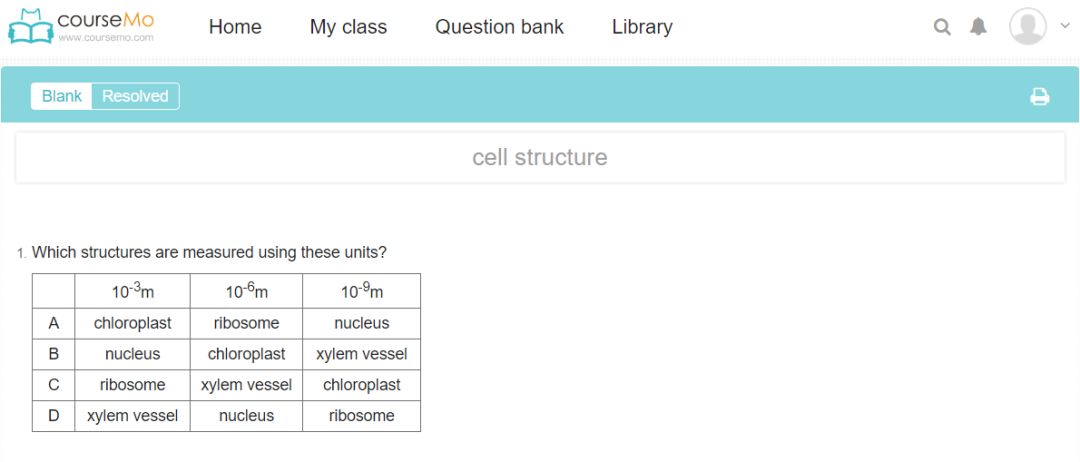The image size is (1080, 462).
Task: Click the courseMo logo icon
Action: (x=30, y=27)
